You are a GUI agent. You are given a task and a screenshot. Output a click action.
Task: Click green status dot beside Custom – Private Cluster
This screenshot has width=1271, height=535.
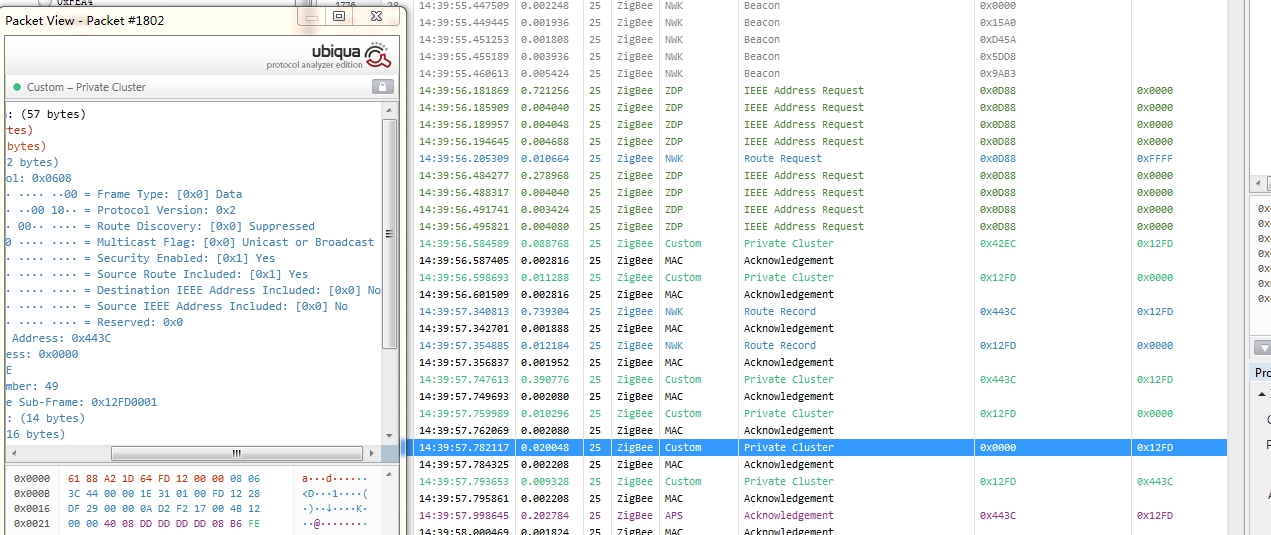point(17,88)
